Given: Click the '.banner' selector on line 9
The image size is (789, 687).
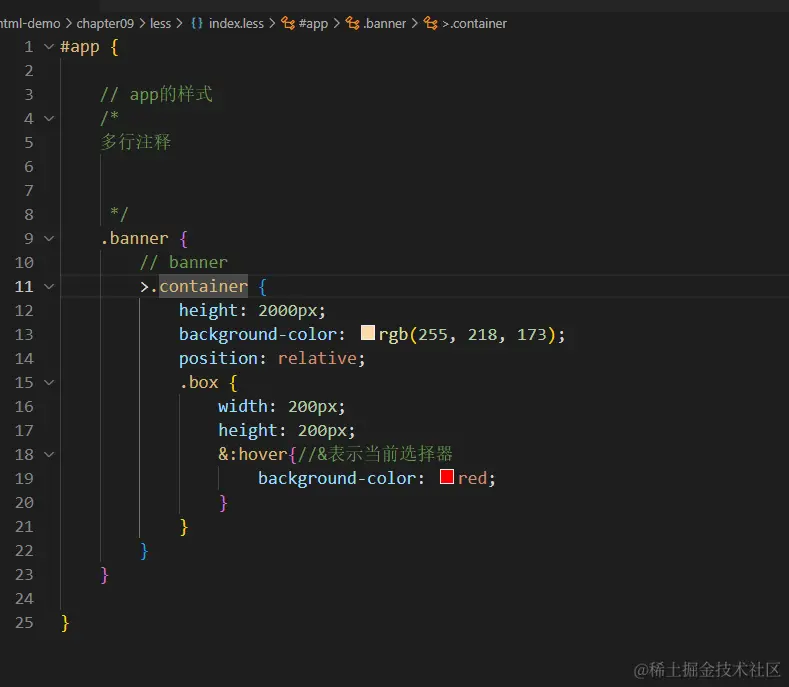Looking at the screenshot, I should [x=134, y=239].
